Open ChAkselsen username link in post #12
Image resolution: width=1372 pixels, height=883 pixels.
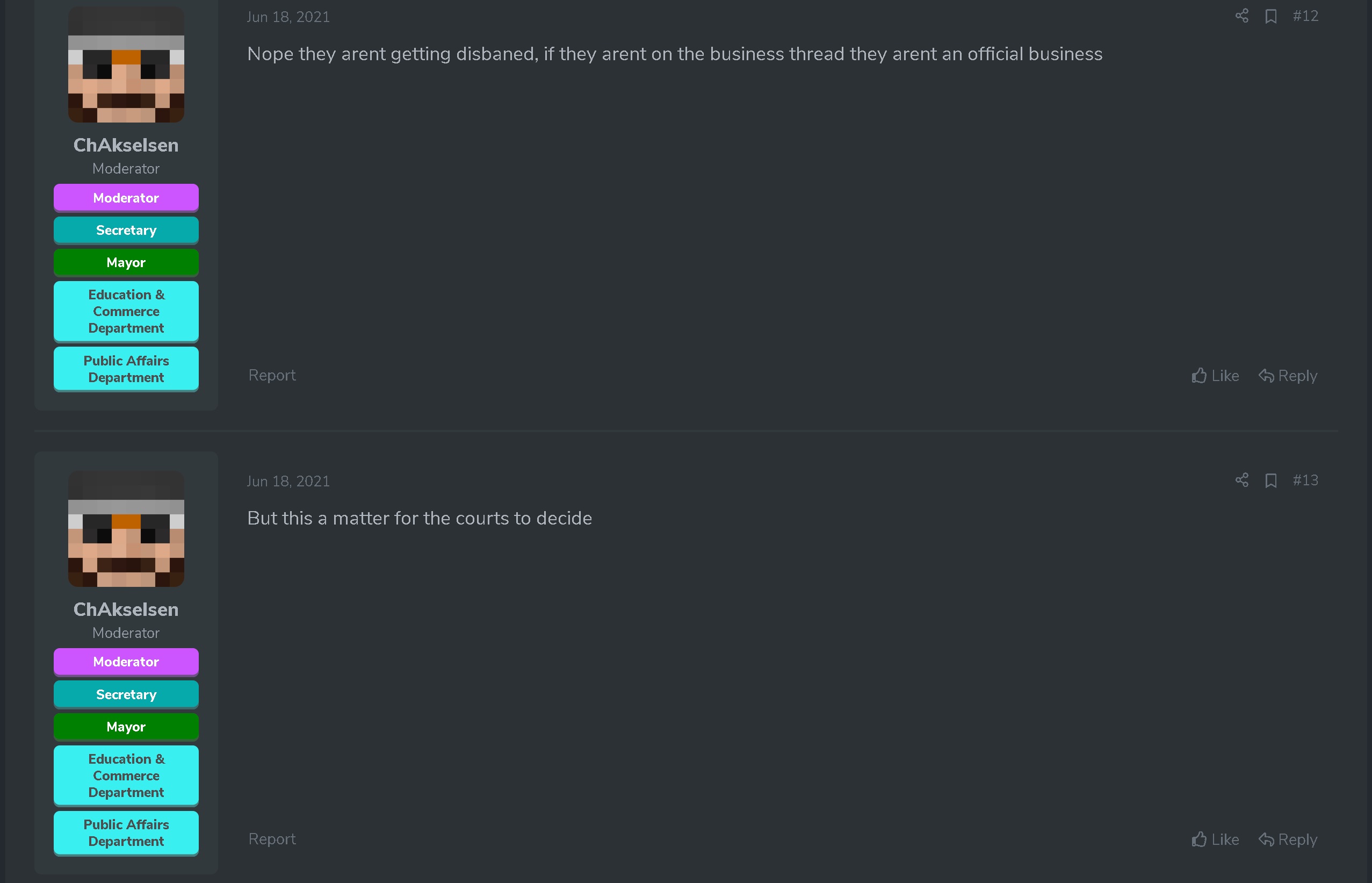[x=126, y=145]
